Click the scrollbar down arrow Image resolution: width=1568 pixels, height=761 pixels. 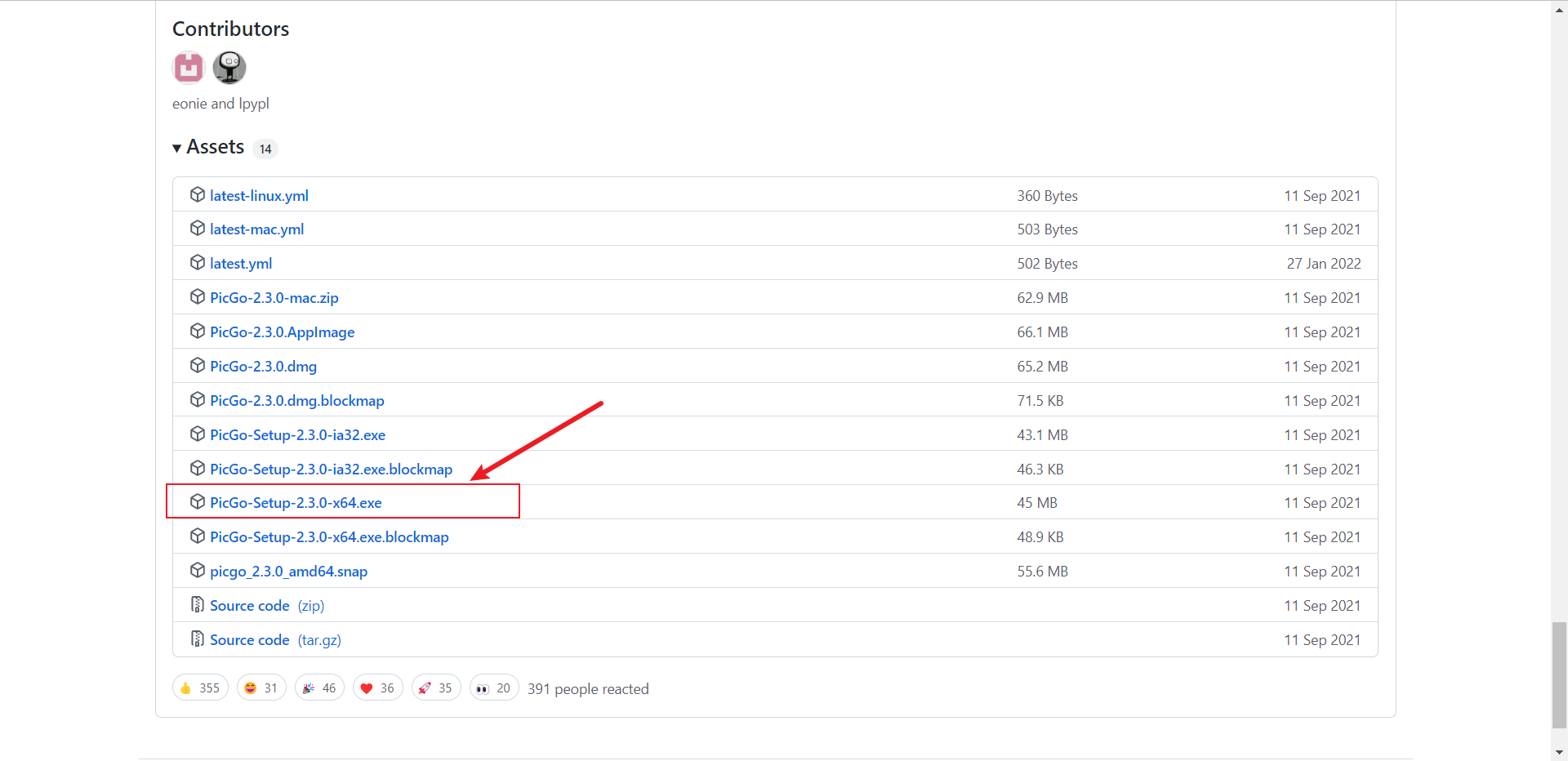(1559, 752)
